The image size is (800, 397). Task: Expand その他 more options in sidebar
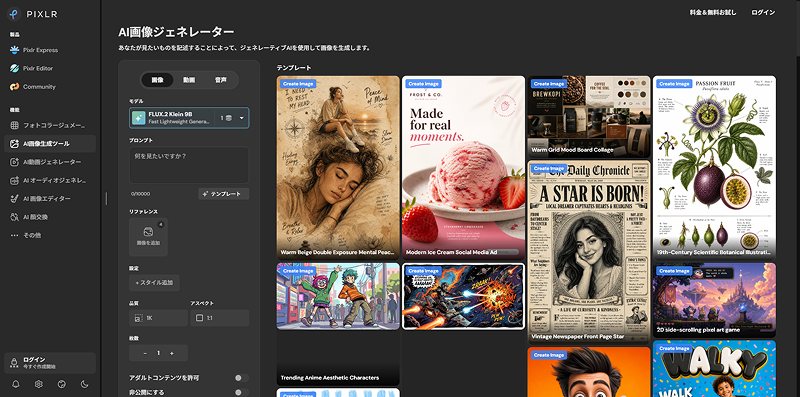pos(49,236)
